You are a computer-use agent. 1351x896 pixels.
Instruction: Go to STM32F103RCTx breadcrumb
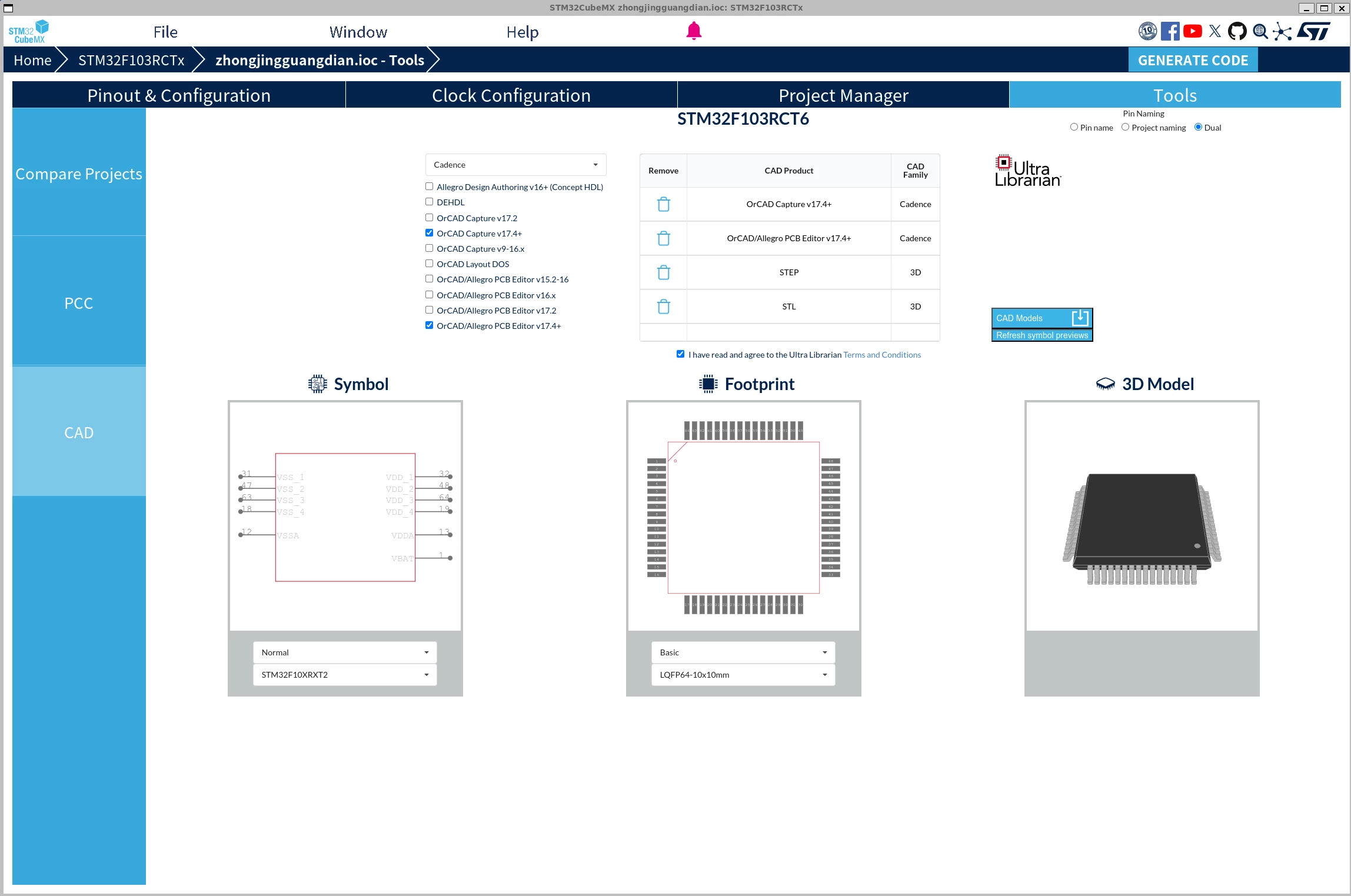click(x=131, y=60)
